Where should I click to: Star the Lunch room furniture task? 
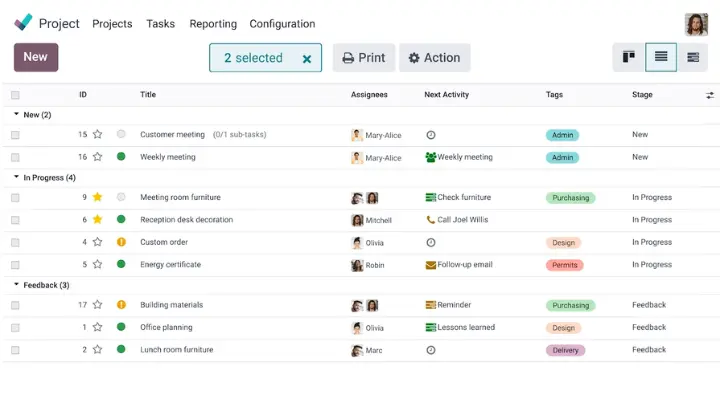97,350
